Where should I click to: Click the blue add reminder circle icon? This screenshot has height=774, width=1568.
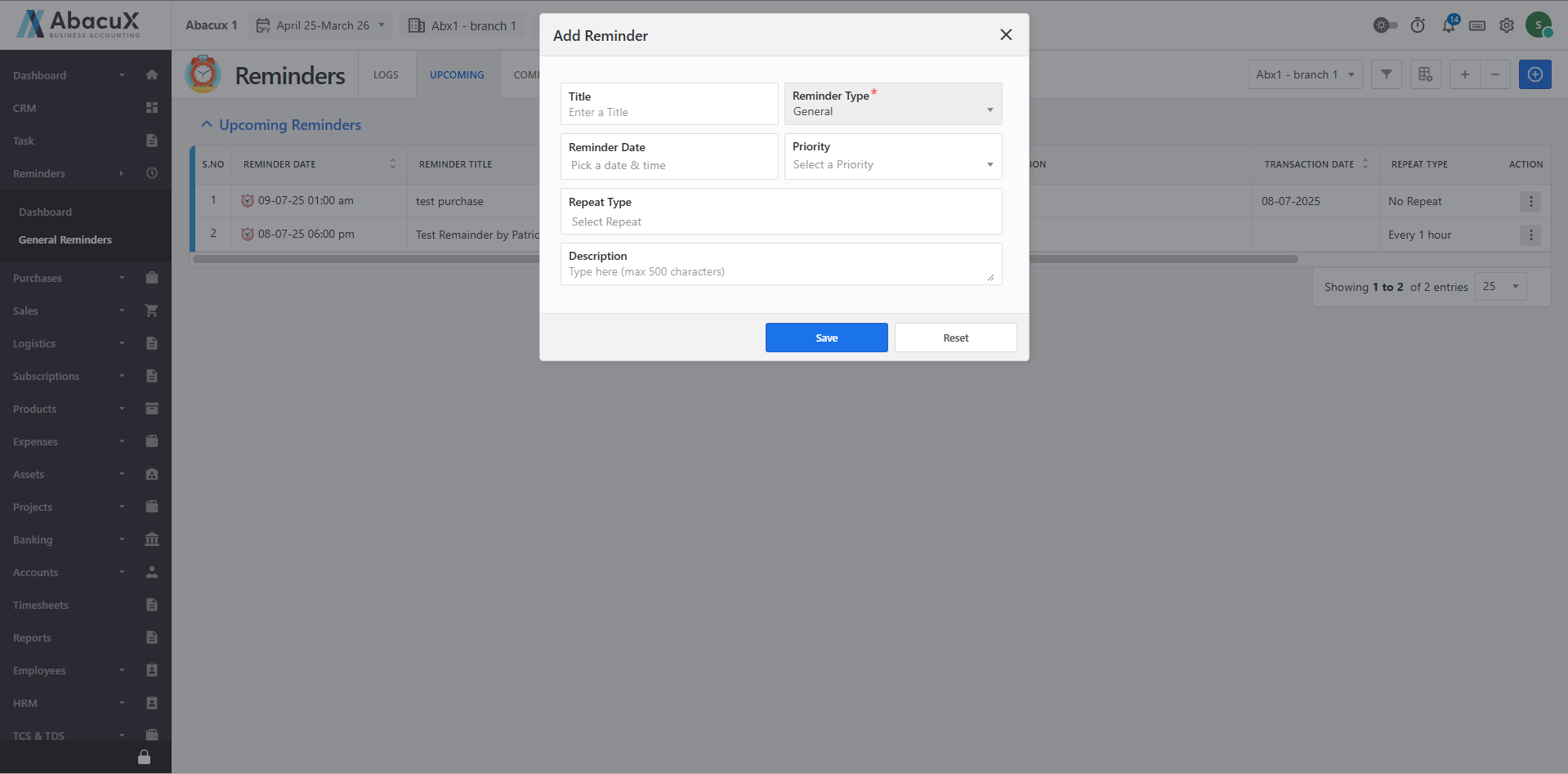coord(1534,74)
